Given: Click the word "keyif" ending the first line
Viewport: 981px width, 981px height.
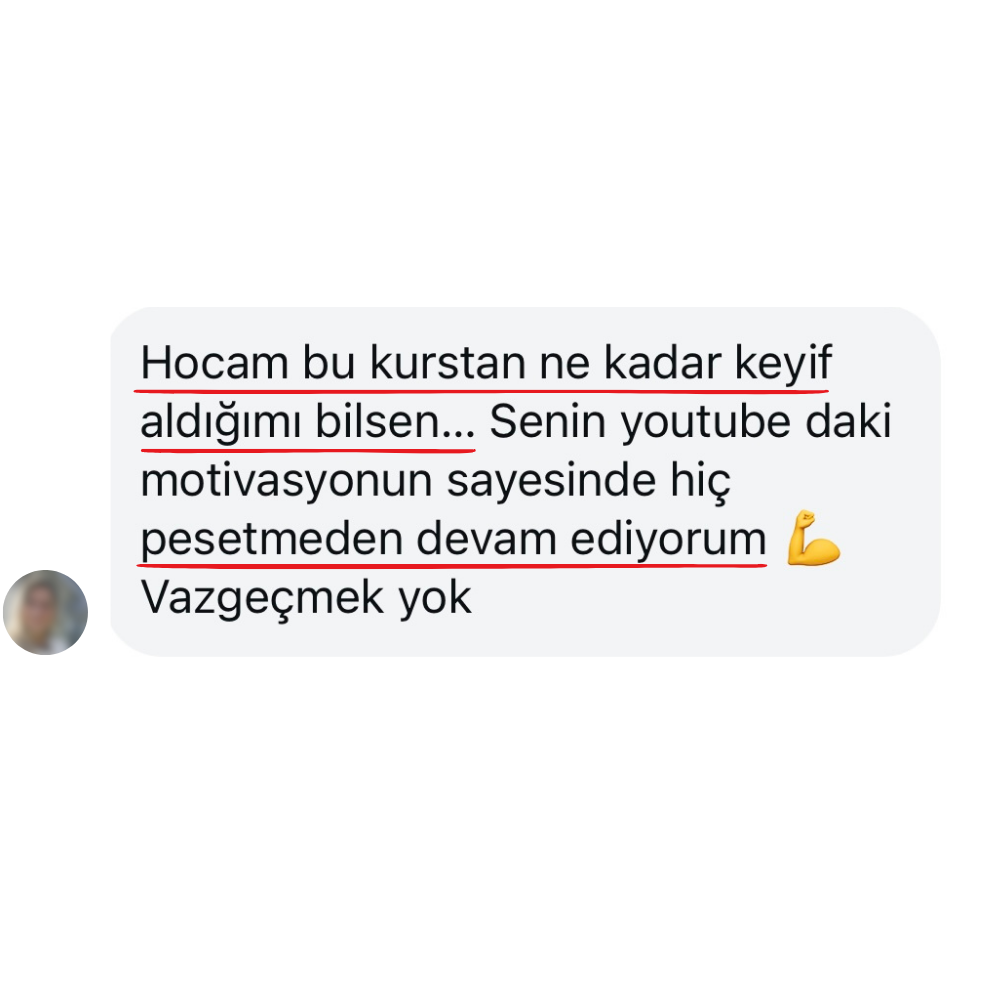Looking at the screenshot, I should [x=783, y=363].
